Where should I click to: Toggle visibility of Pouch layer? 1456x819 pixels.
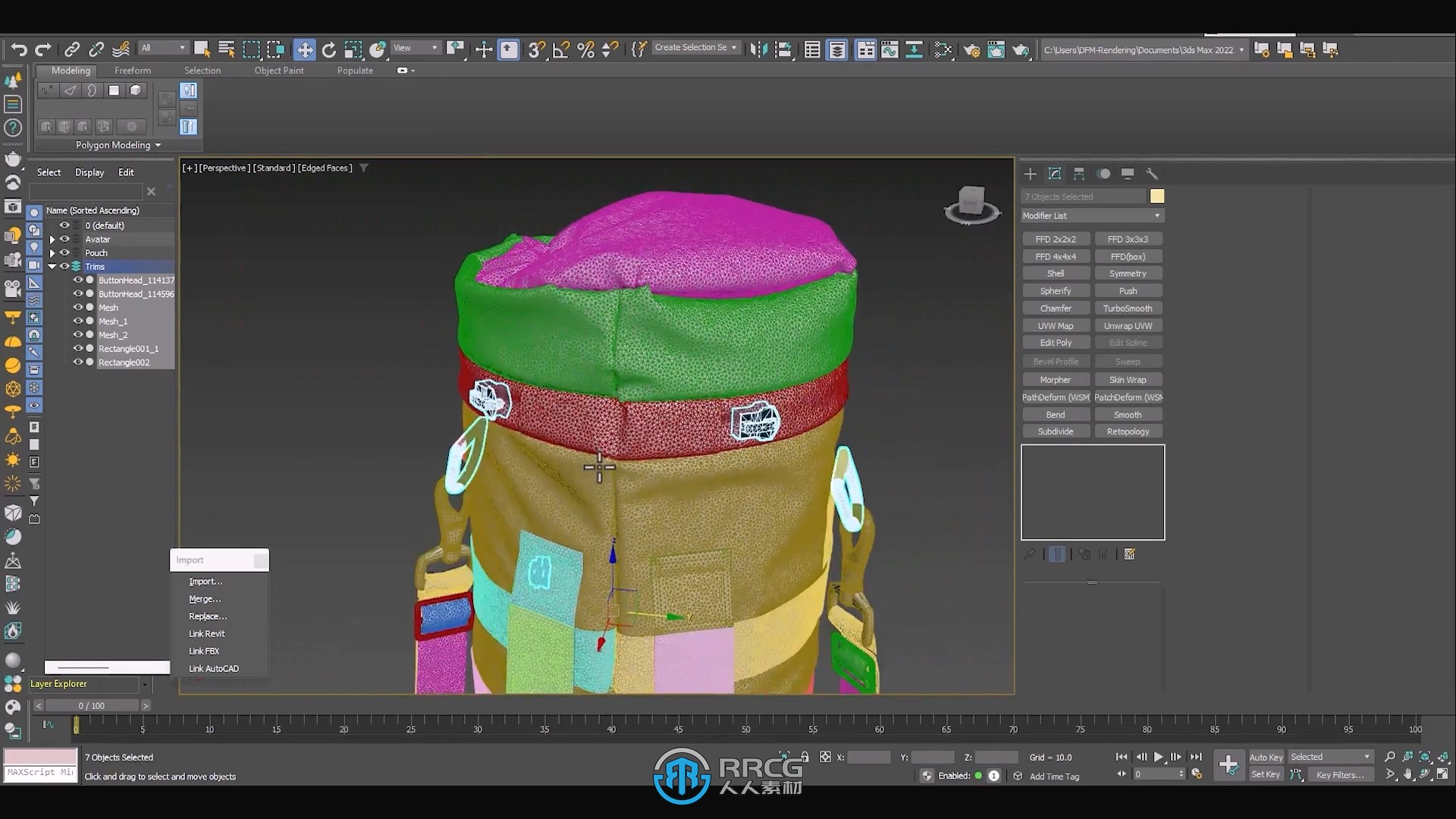(x=64, y=253)
